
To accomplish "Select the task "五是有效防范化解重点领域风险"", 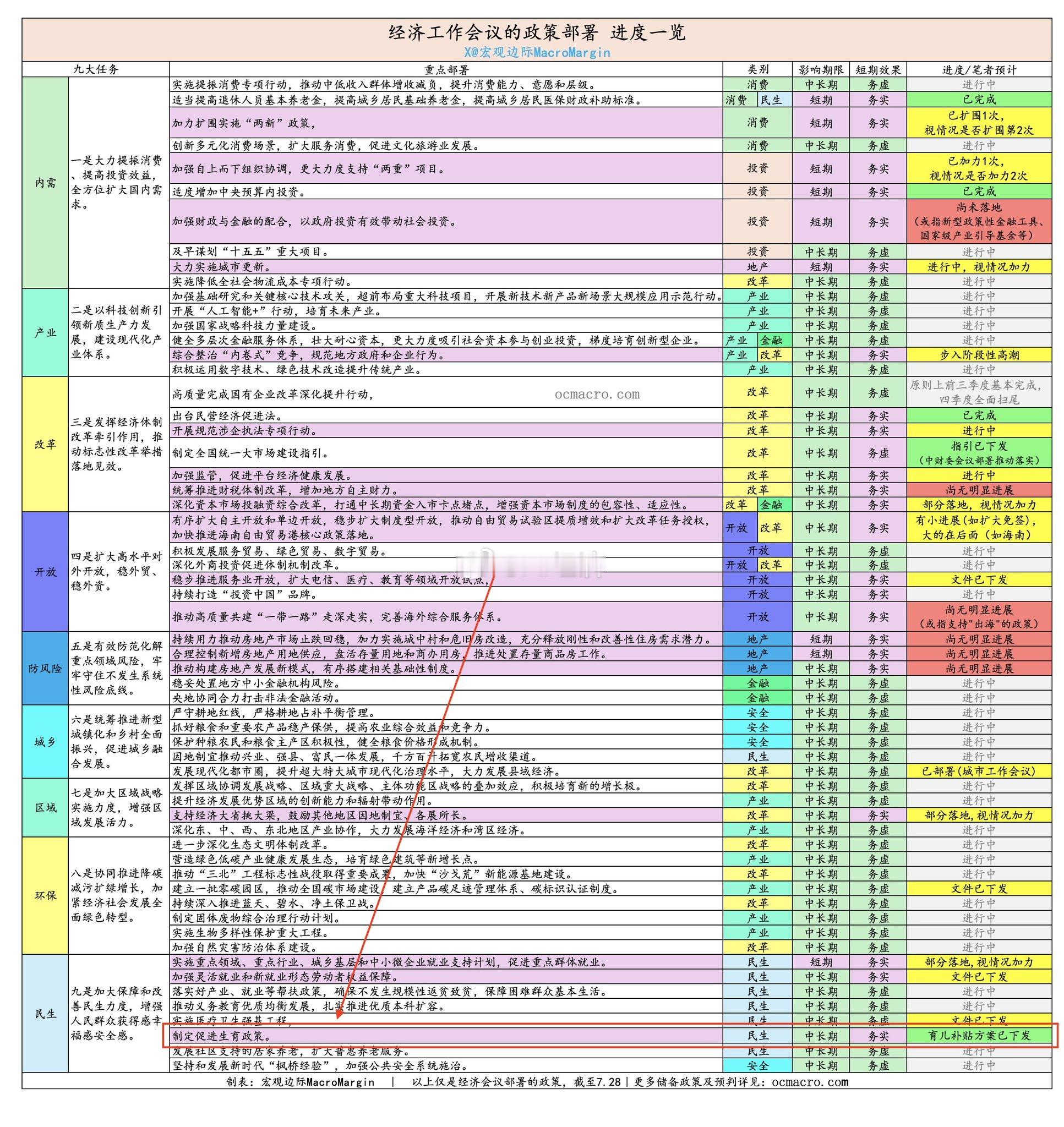I will [118, 668].
